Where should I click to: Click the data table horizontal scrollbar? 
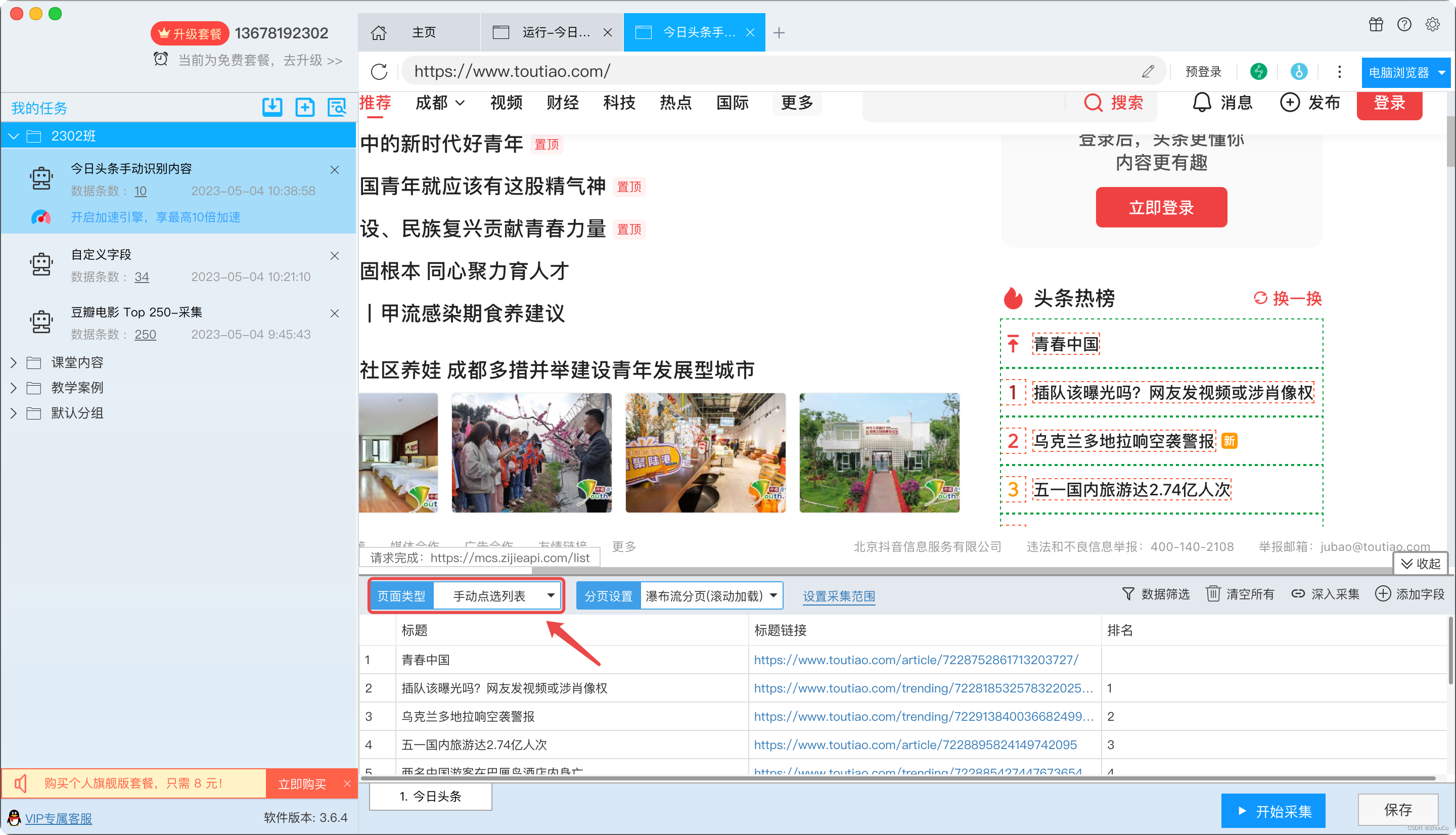897,778
